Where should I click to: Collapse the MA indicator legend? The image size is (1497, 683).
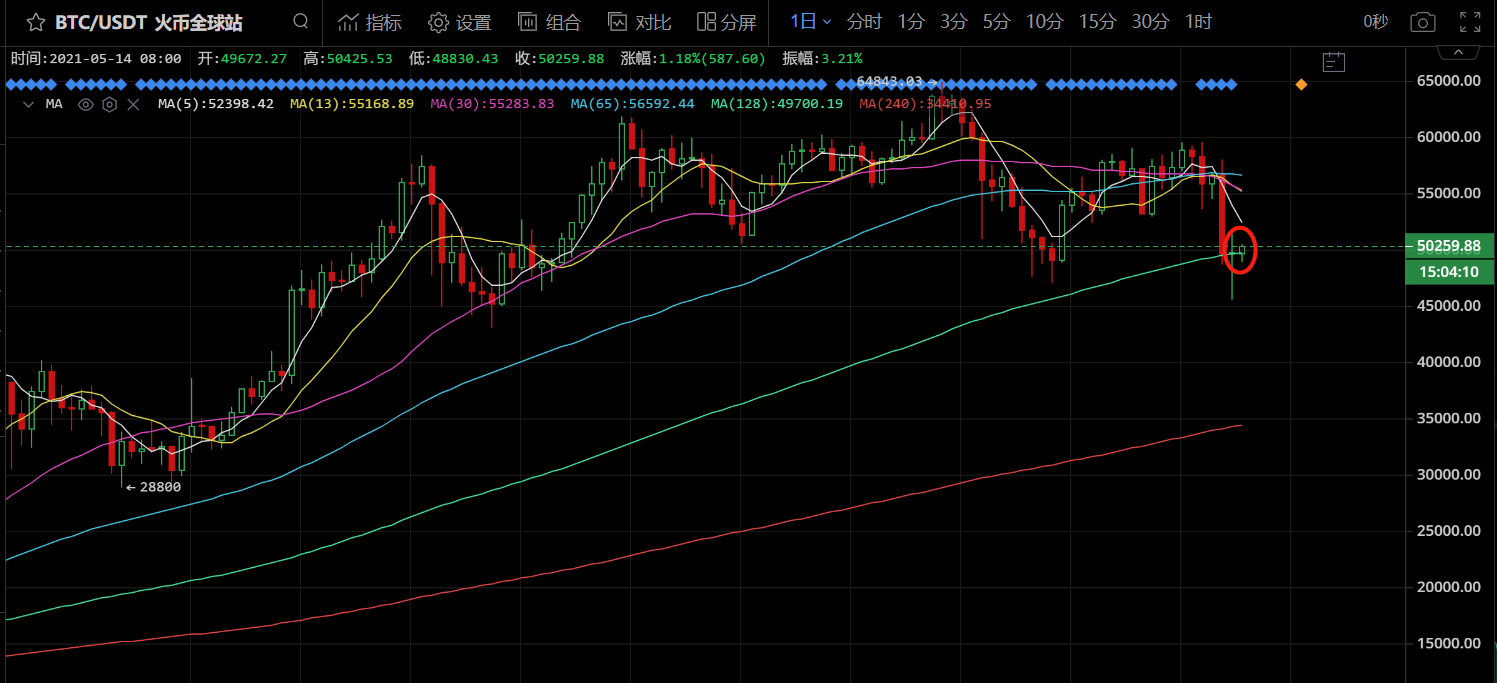pos(28,104)
